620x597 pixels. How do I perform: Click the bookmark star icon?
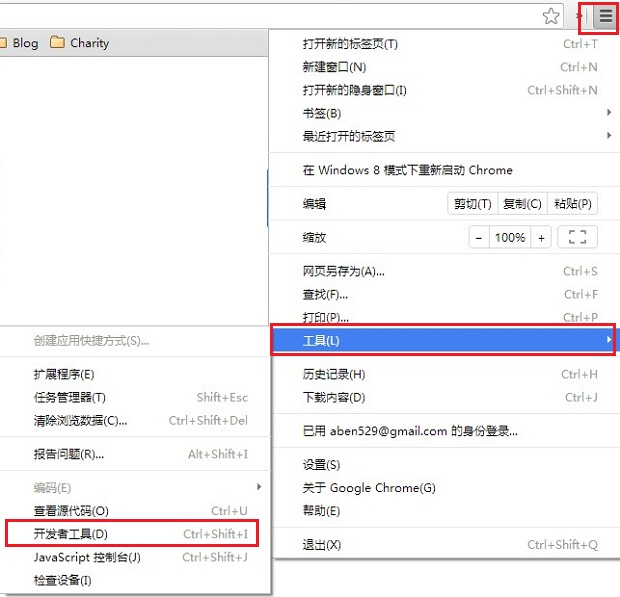click(x=551, y=16)
